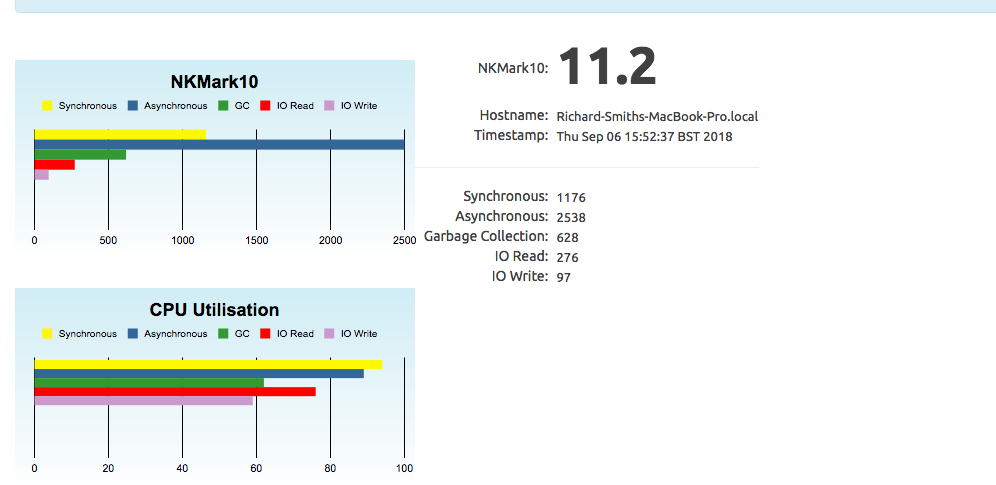Click the 100 axis label in CPU Utilisation chart
996x485 pixels.
coord(405,468)
